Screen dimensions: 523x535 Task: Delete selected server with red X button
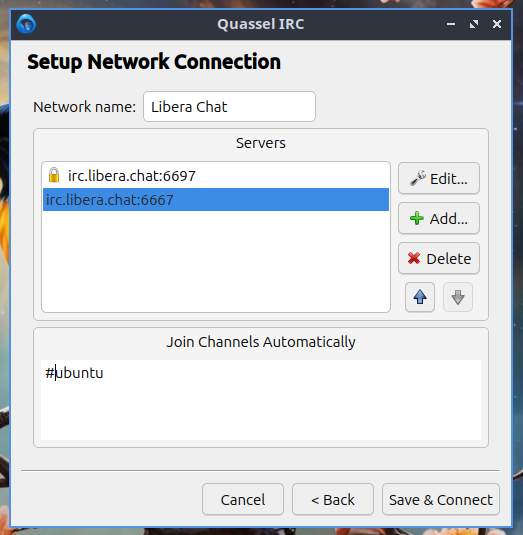tap(439, 259)
